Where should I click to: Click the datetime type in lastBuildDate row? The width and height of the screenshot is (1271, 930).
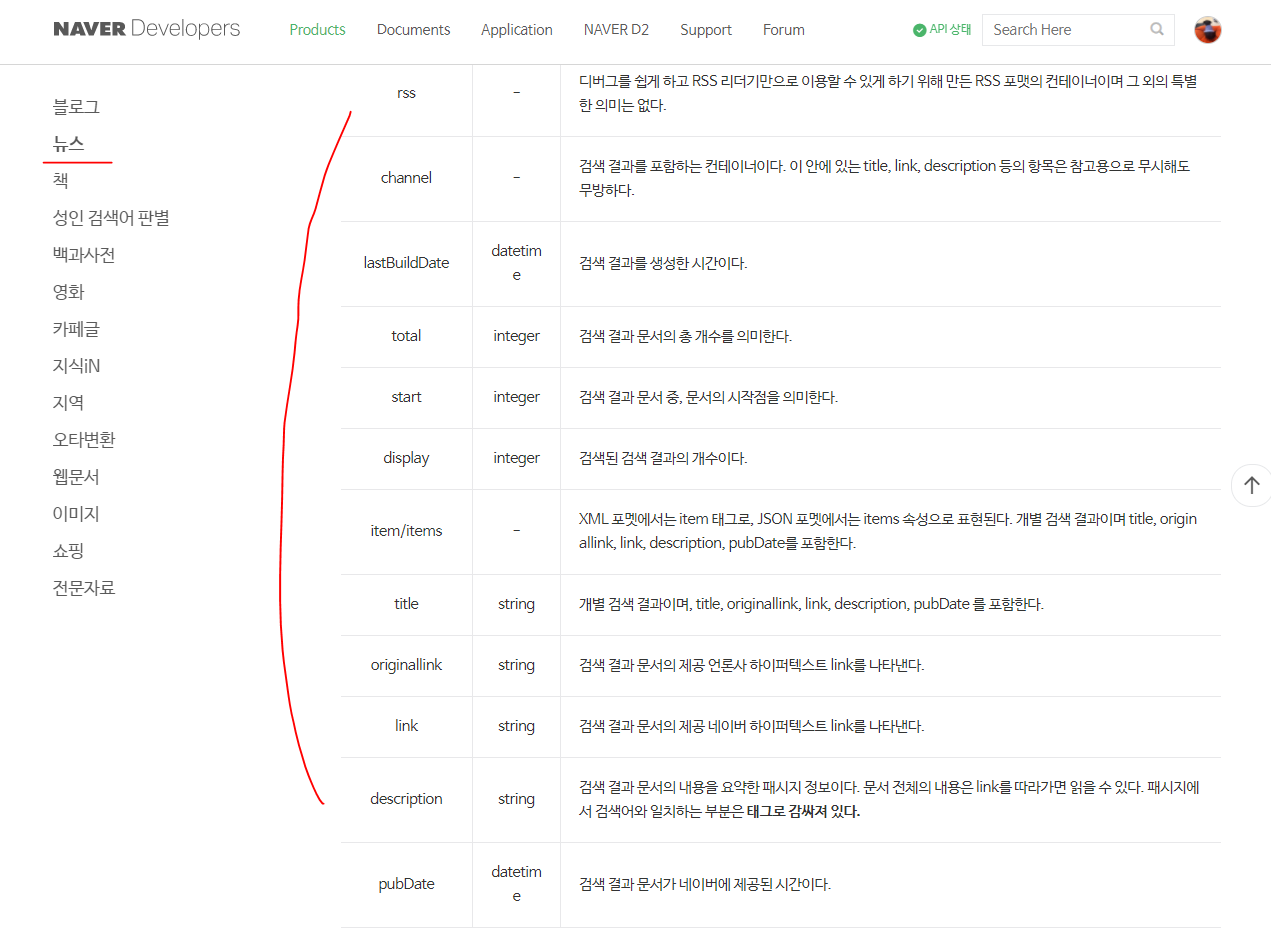516,263
